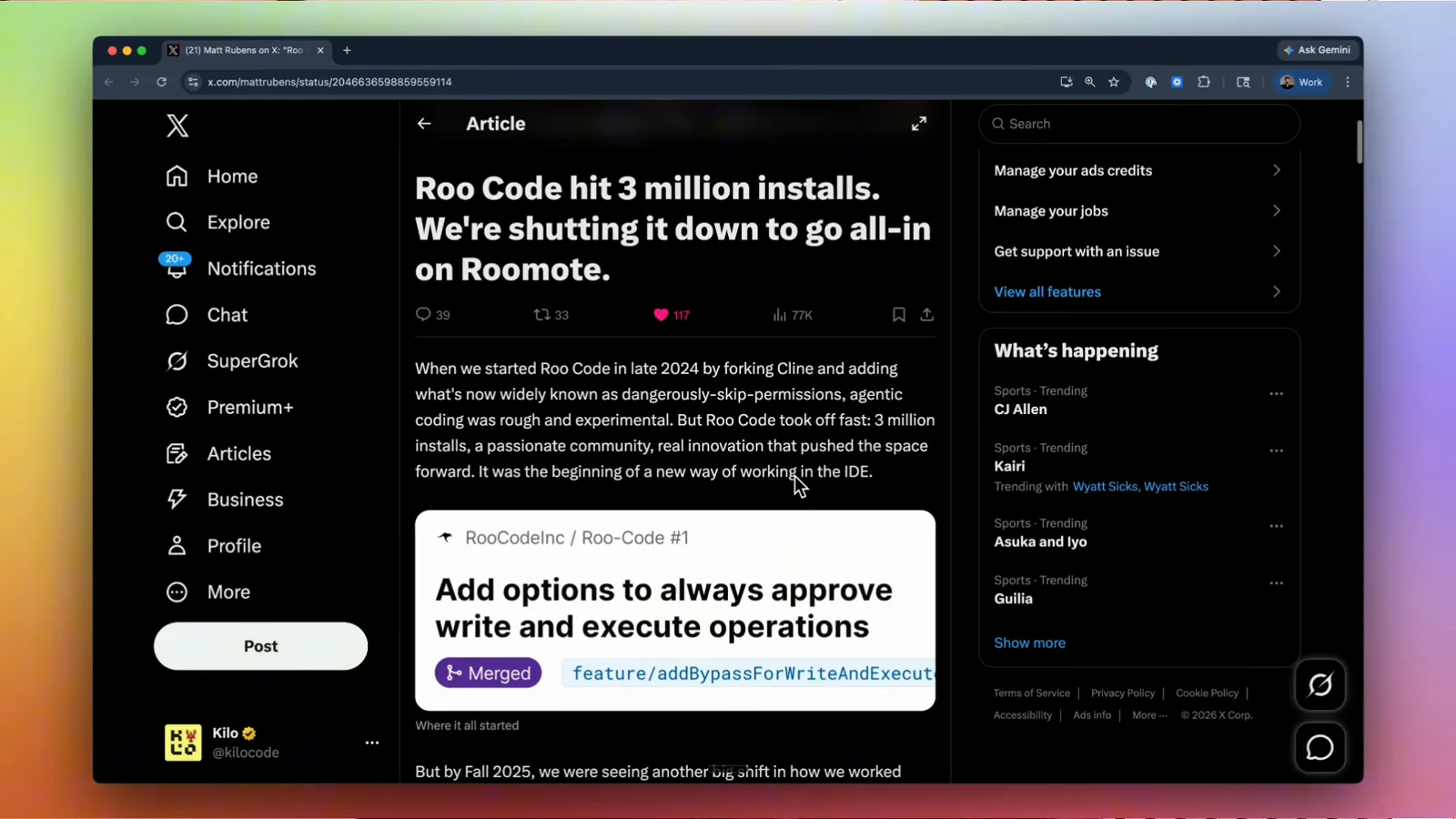Image resolution: width=1456 pixels, height=819 pixels.
Task: Expand Manage your ads credits
Action: [1139, 171]
